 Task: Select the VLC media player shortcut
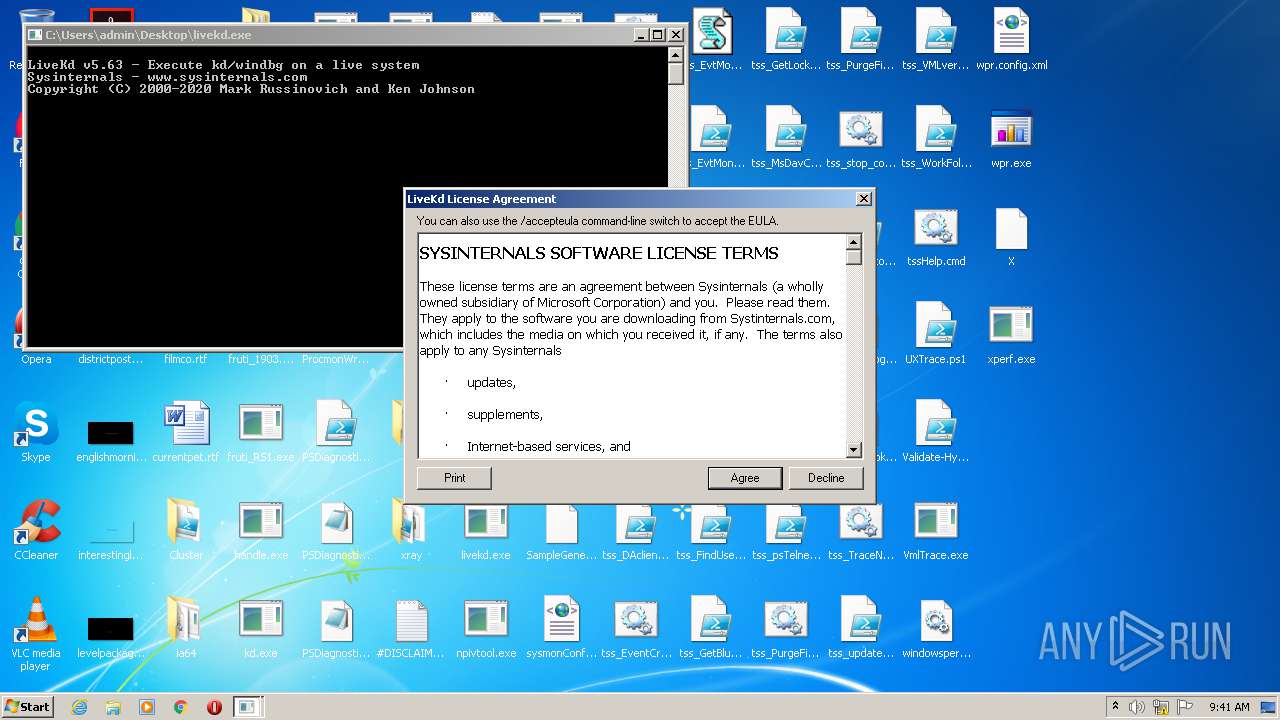click(36, 634)
